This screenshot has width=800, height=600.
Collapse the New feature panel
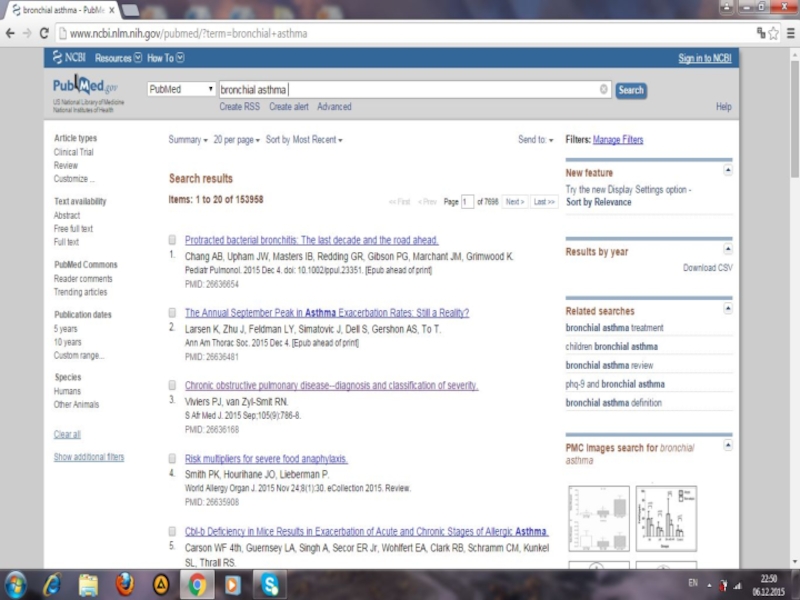point(728,170)
